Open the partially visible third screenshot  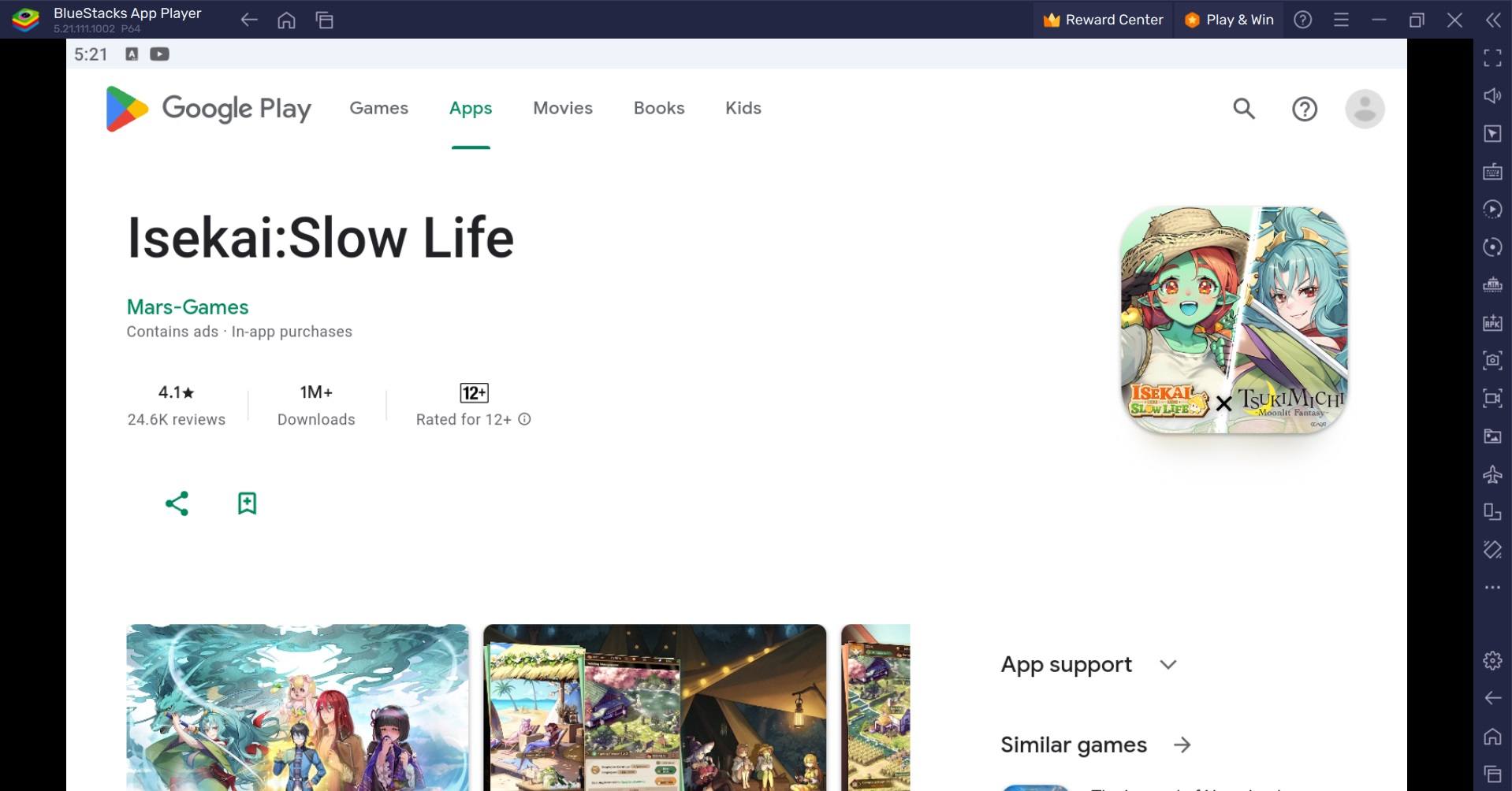point(875,707)
